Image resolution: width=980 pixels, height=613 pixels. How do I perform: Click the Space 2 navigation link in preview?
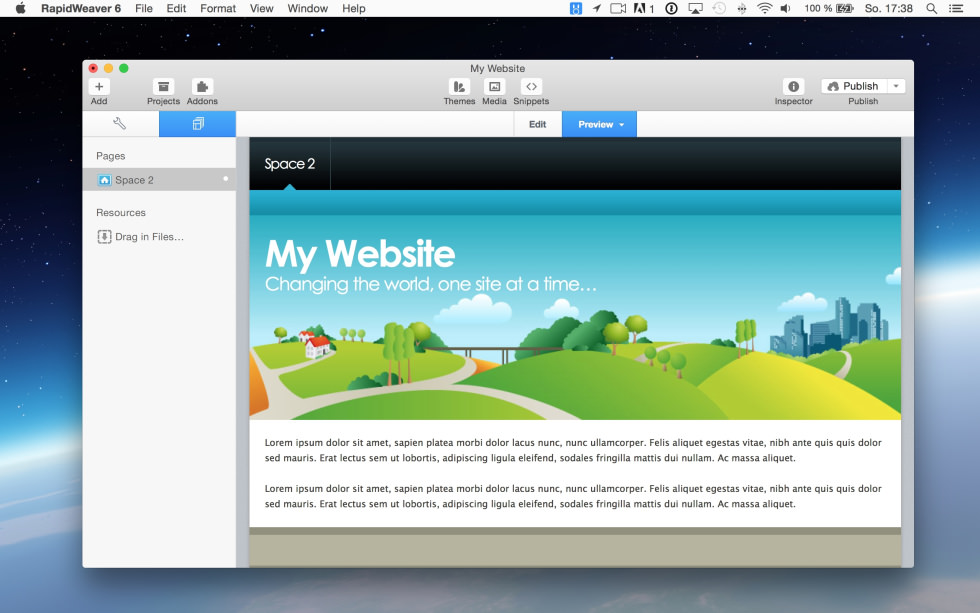pos(289,164)
